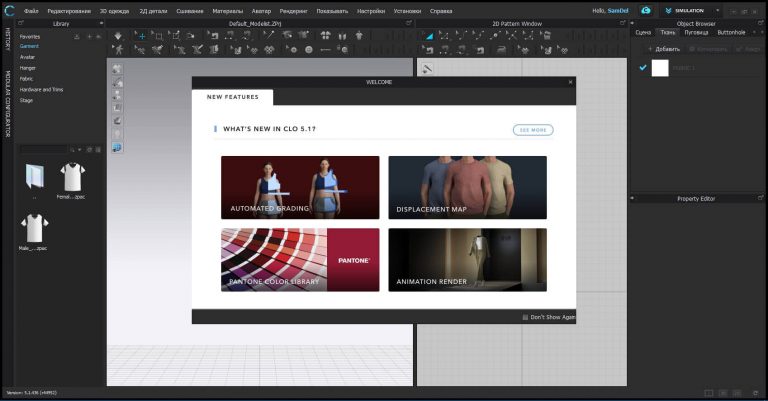Select the tack pin tool in 3D toolbar

coord(268,35)
